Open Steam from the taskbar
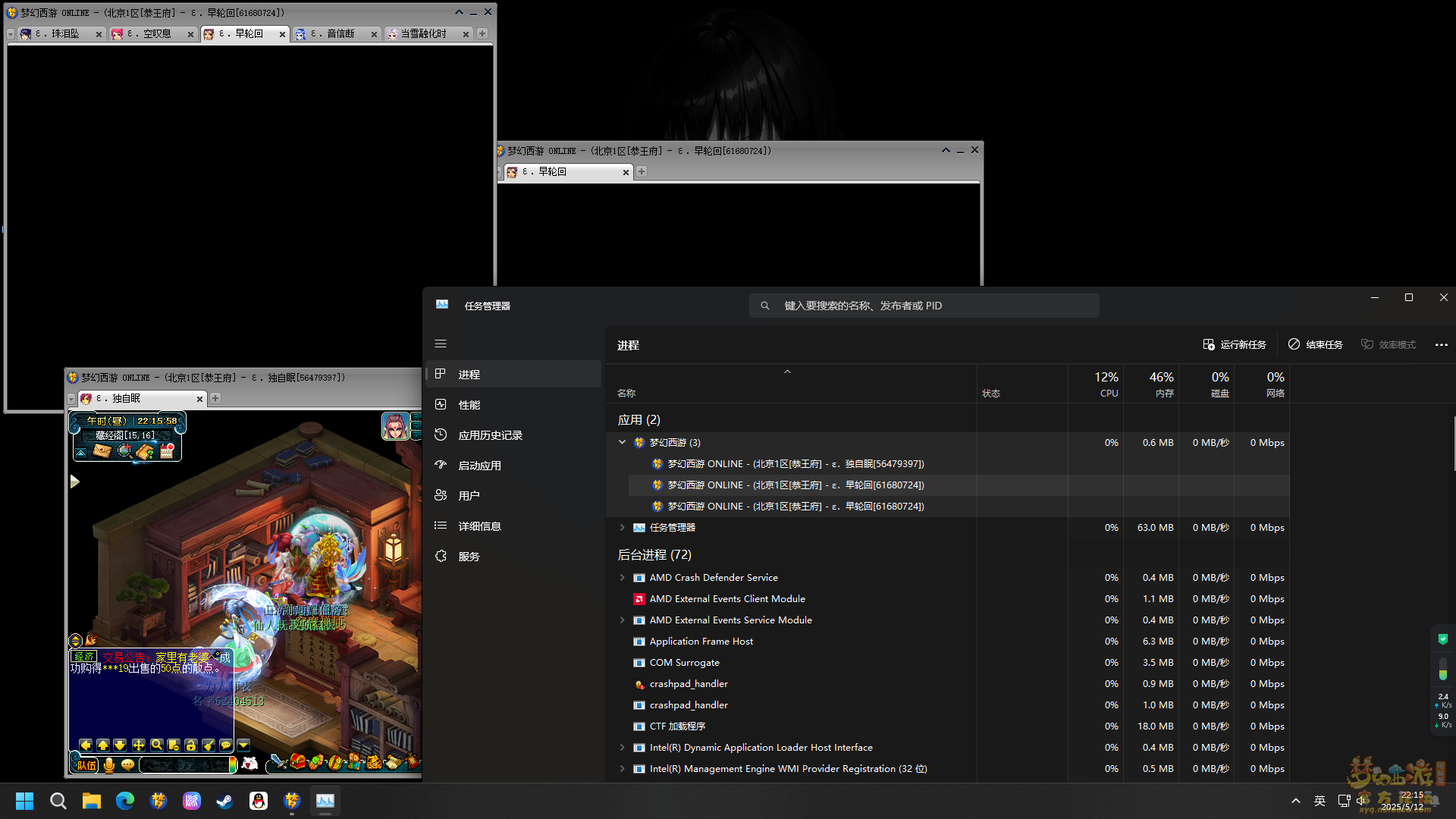The image size is (1456, 819). point(224,801)
